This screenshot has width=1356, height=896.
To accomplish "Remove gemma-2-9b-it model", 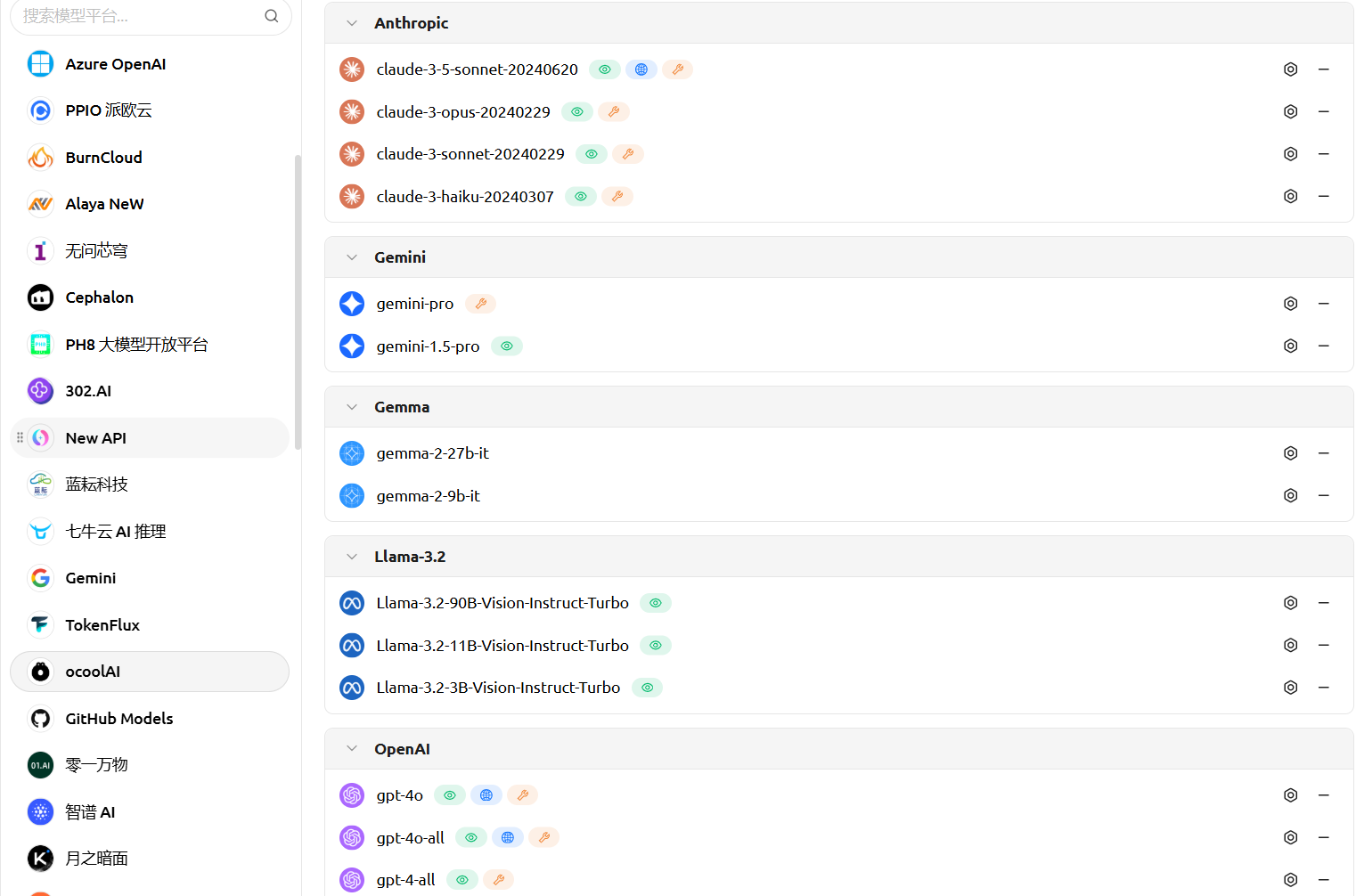I will [x=1324, y=495].
